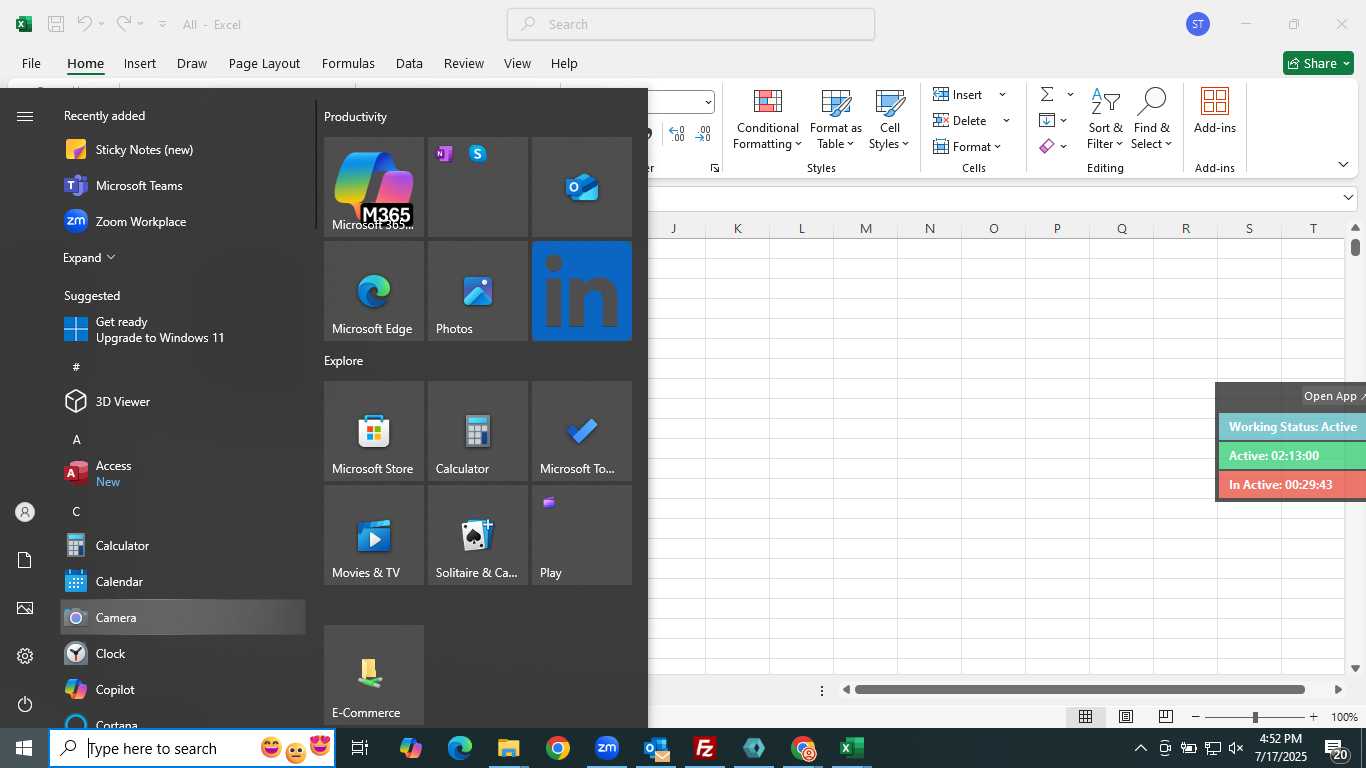This screenshot has height=768, width=1366.
Task: Launch Microsoft Teams from the Start list
Action: point(183,186)
